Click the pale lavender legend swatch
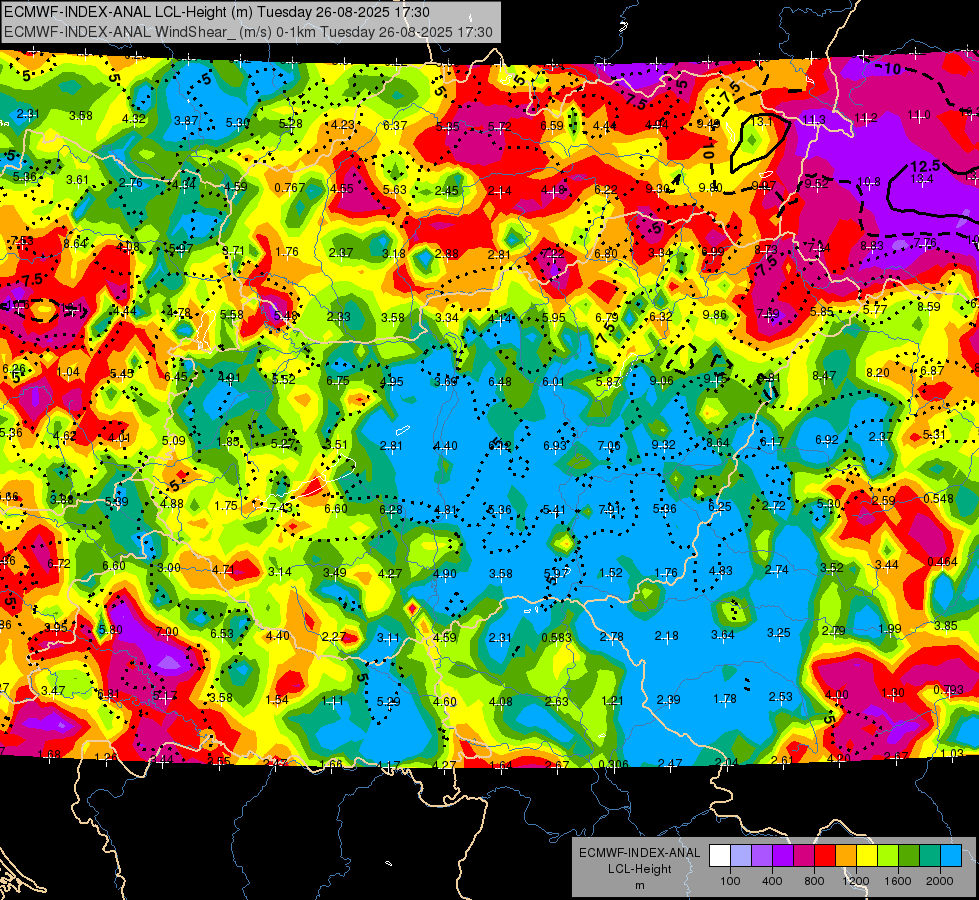979x900 pixels. 741,855
